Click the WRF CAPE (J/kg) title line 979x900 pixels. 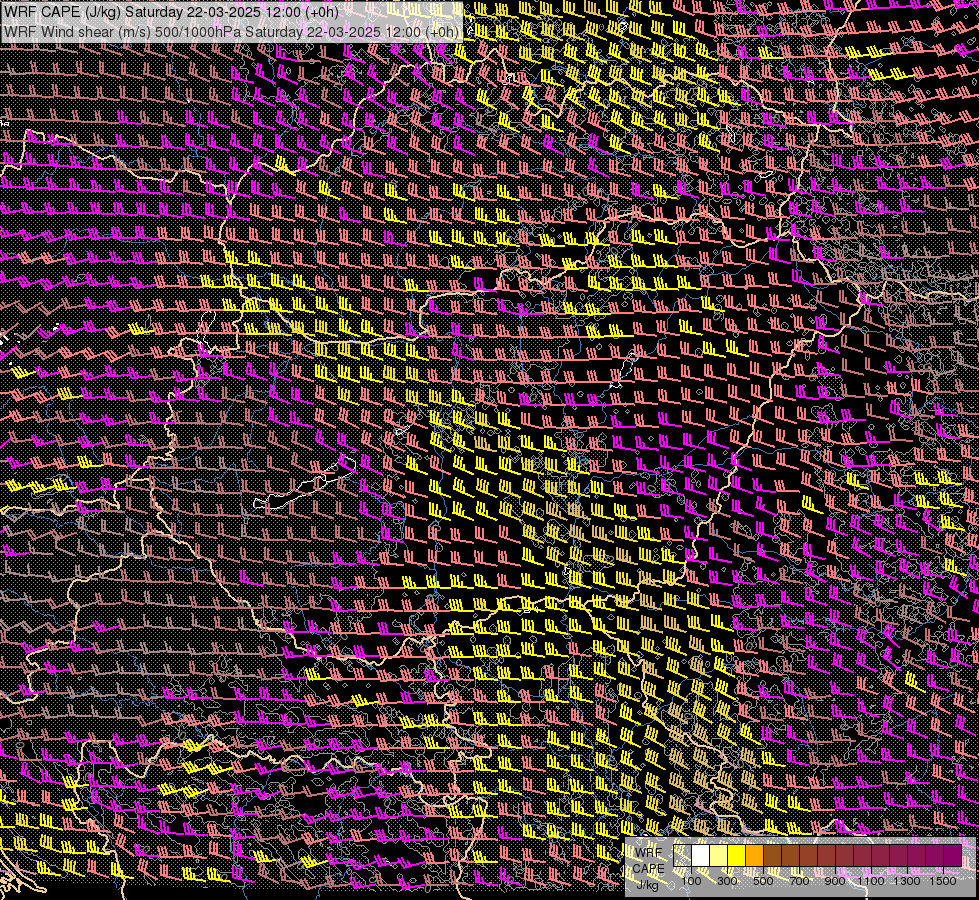[170, 12]
